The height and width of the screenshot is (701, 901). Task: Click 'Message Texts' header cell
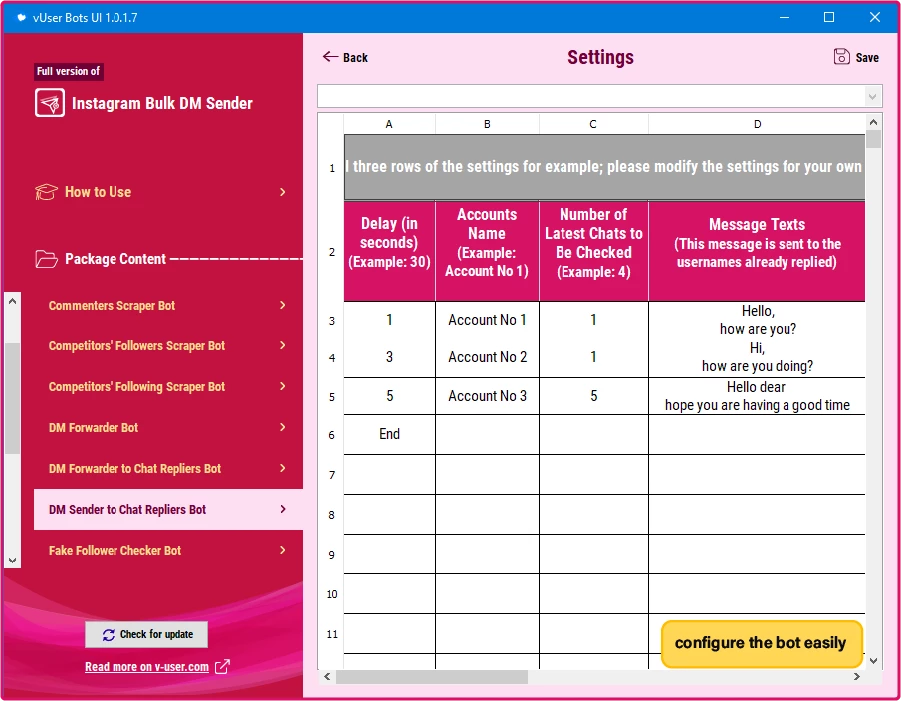click(757, 251)
